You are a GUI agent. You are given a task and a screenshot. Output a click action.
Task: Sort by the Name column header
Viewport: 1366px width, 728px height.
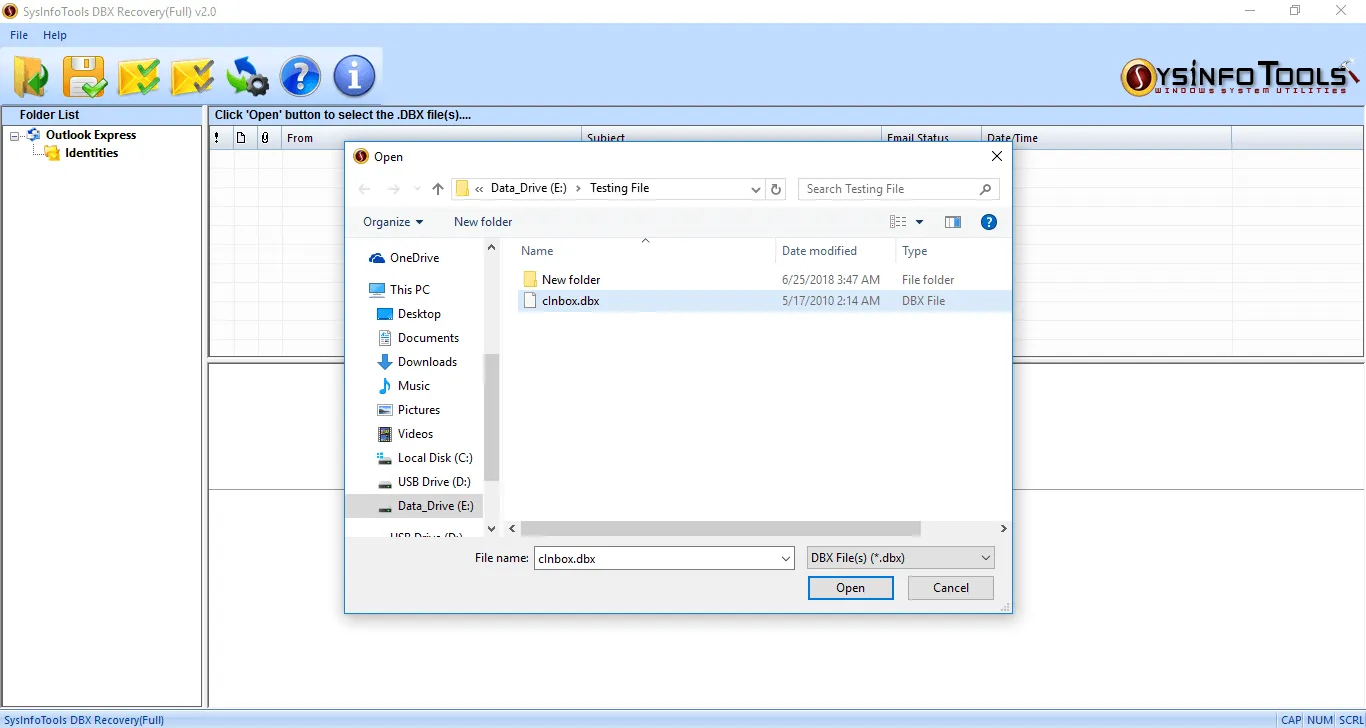pos(646,251)
